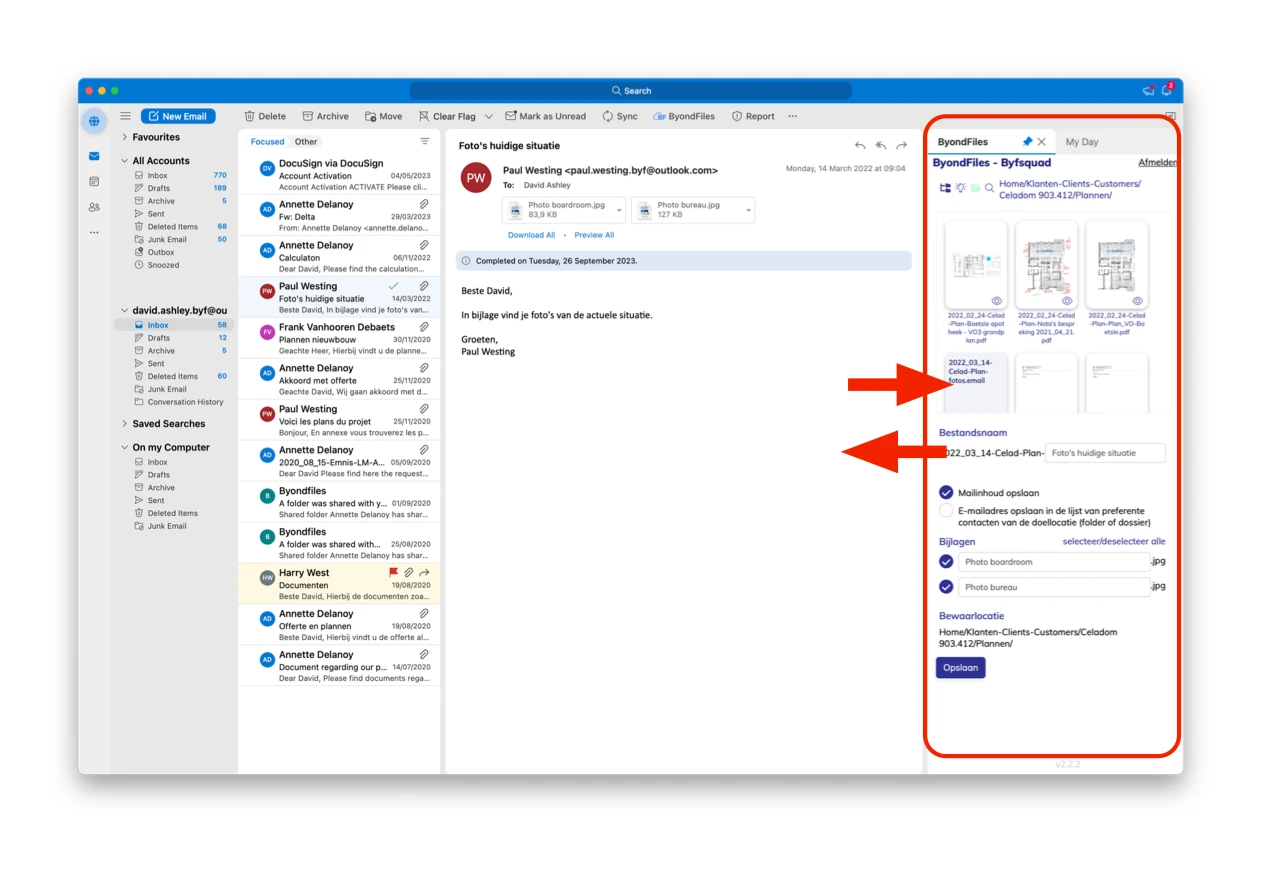Click the magnifier icon in ByondFiles panel
This screenshot has height=875, width=1262.
coord(989,188)
